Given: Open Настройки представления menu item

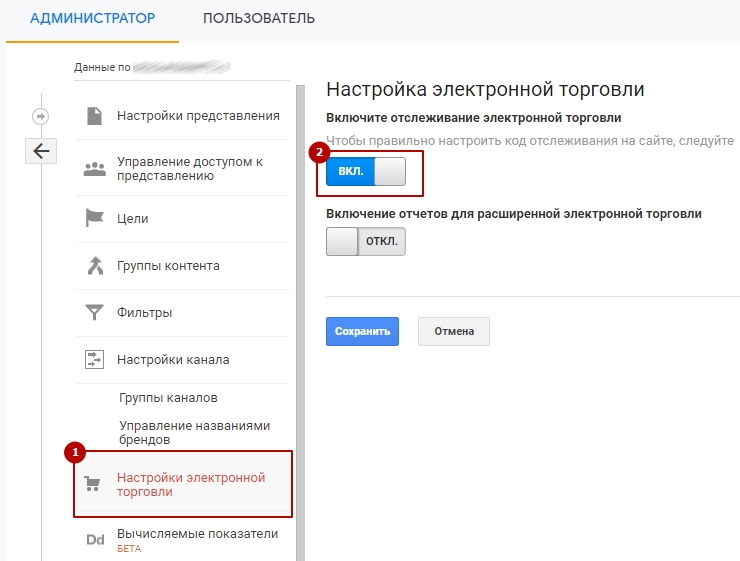Looking at the screenshot, I should coord(198,116).
